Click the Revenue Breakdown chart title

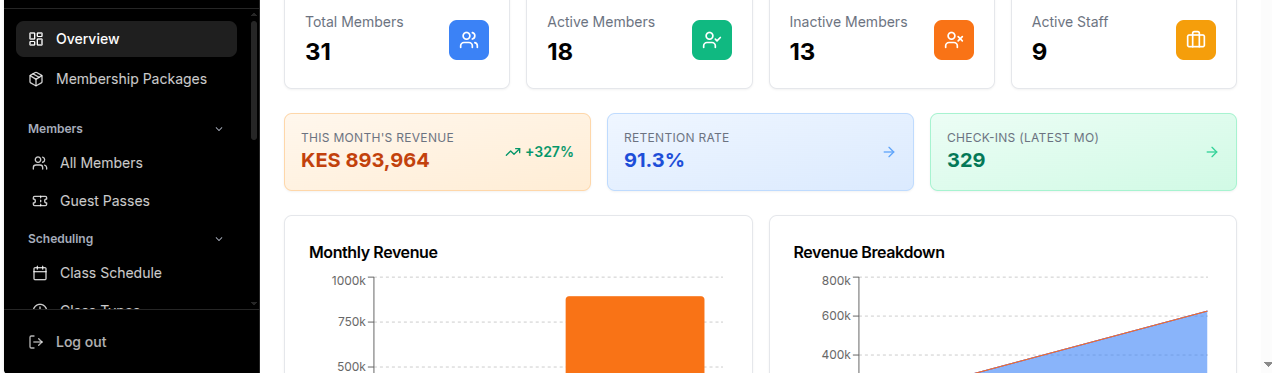(869, 253)
